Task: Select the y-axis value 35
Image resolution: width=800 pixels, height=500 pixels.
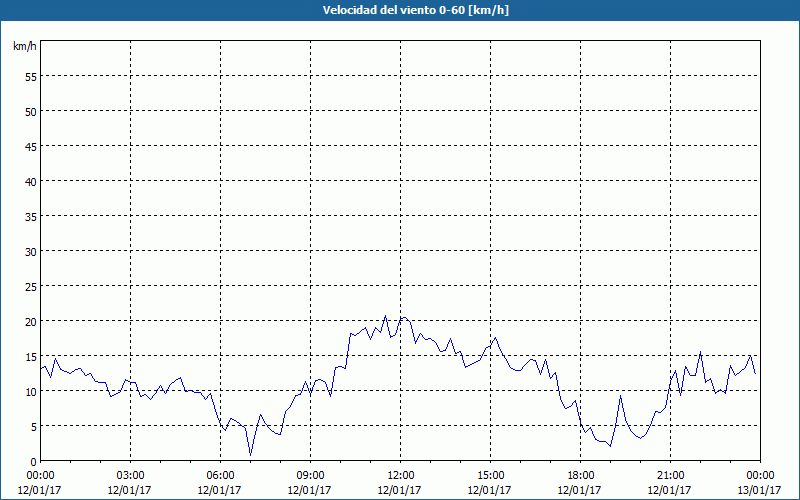Action: point(31,216)
